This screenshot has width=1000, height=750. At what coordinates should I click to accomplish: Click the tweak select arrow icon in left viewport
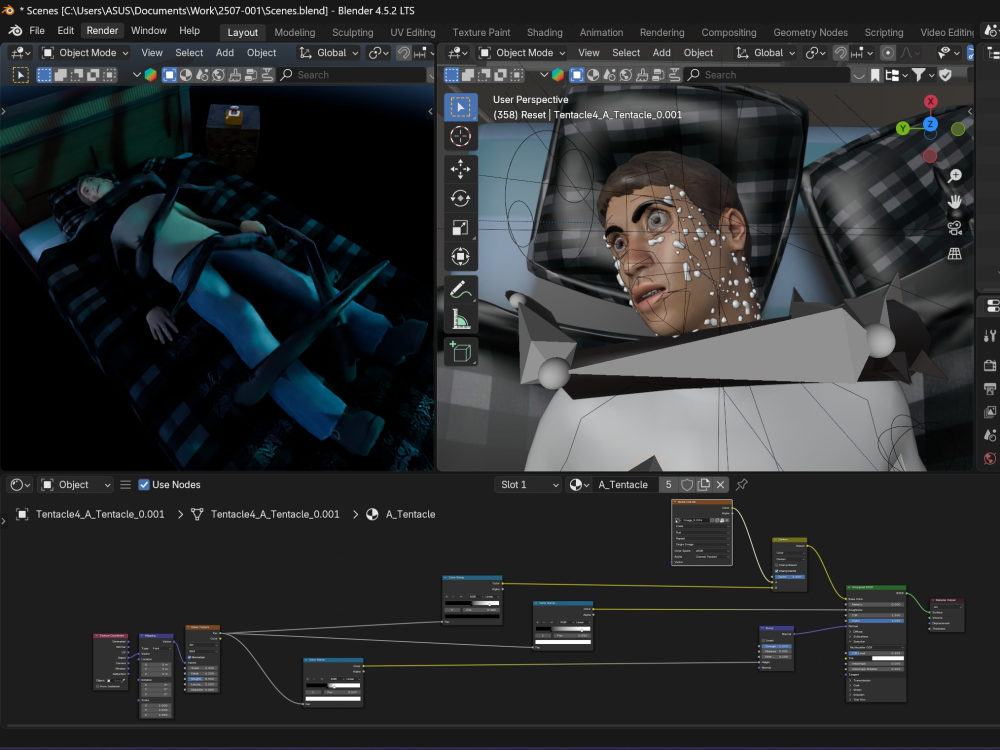coord(20,75)
